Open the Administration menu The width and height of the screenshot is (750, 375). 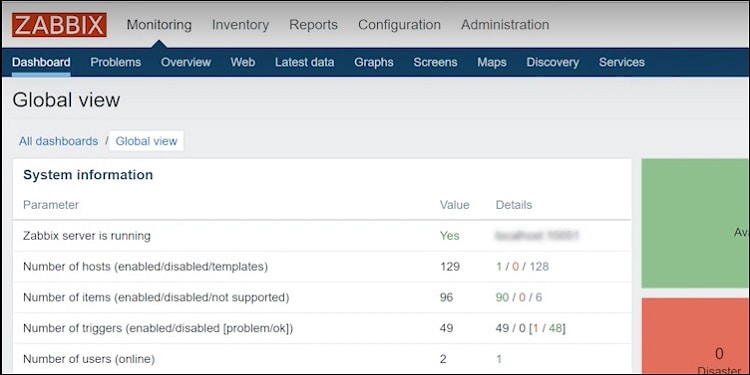click(x=505, y=25)
